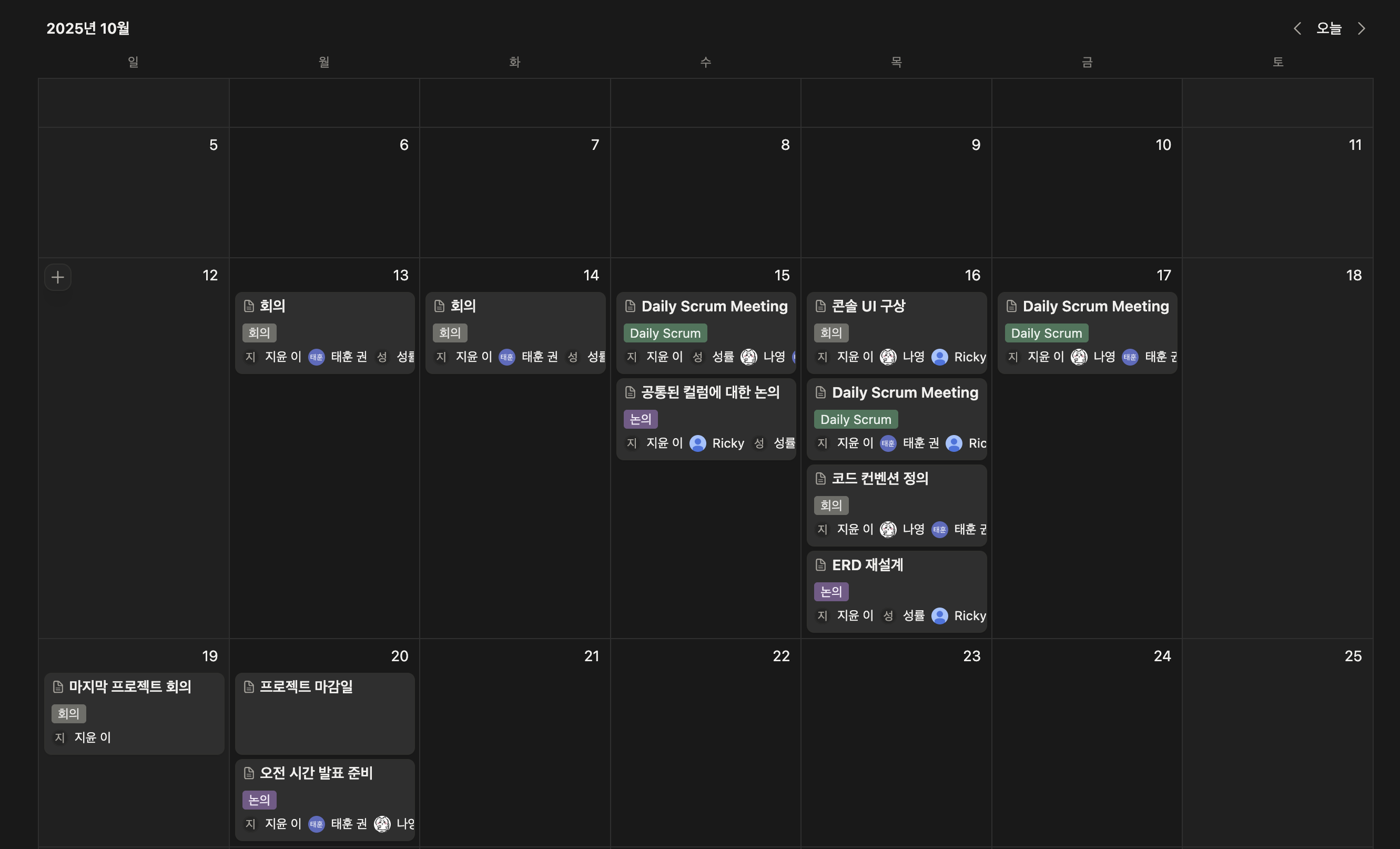This screenshot has width=1400, height=849.
Task: Click page icon of 프로젝트 마감일 card
Action: (x=249, y=686)
